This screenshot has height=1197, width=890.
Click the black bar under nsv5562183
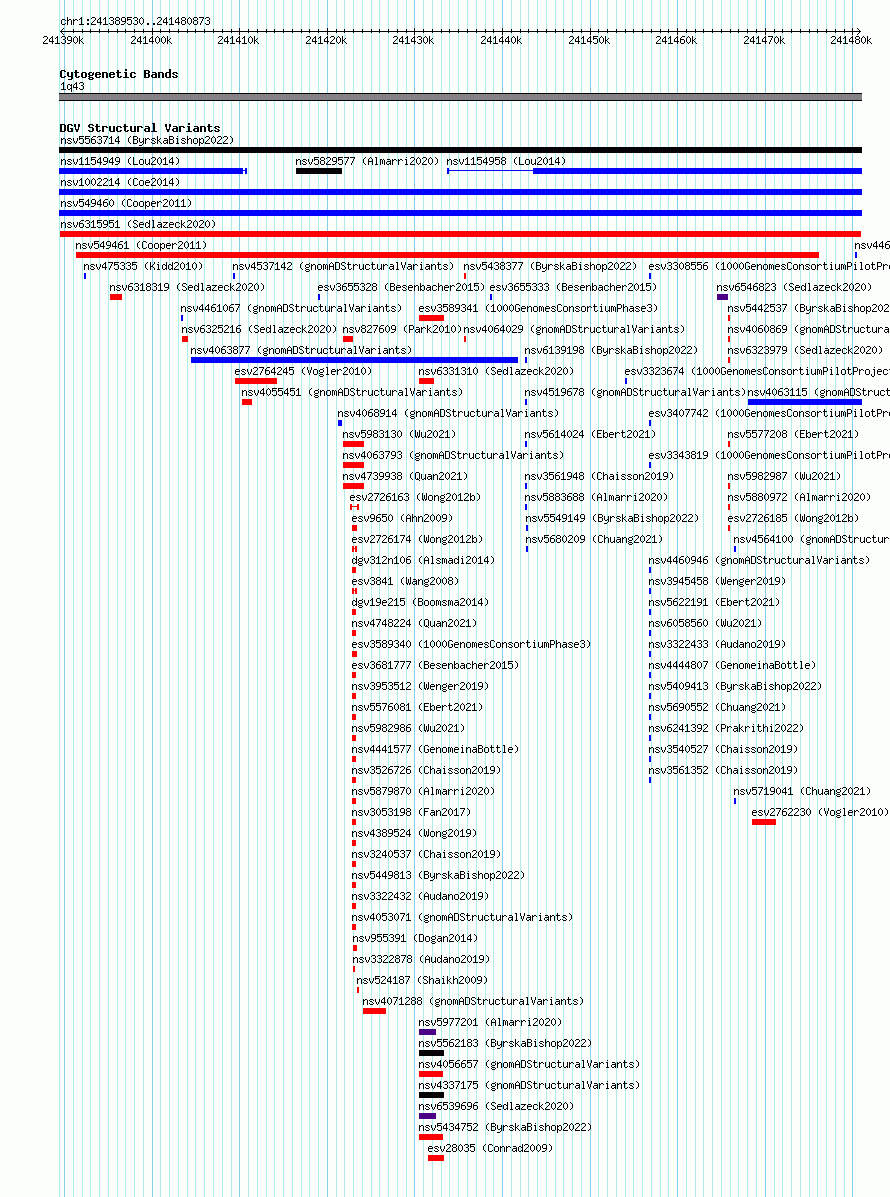click(431, 1053)
